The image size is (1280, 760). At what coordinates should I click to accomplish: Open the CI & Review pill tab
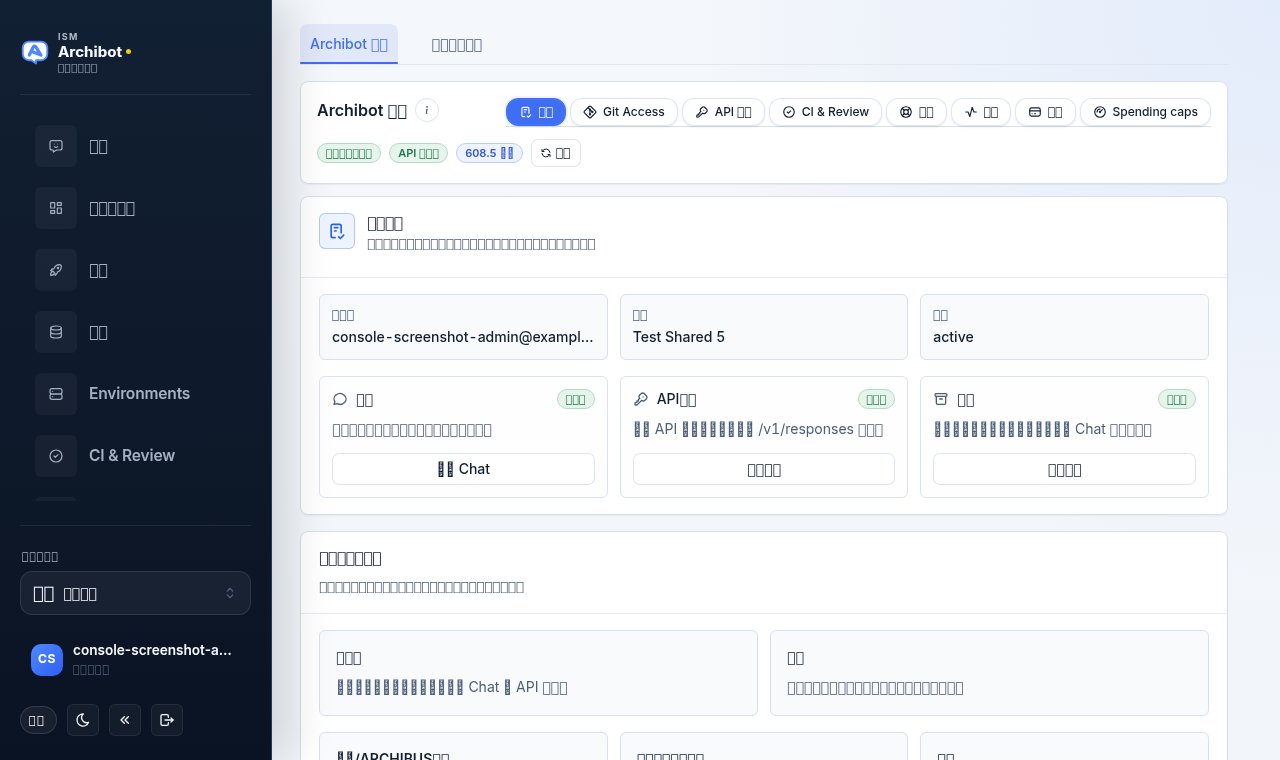coord(825,112)
